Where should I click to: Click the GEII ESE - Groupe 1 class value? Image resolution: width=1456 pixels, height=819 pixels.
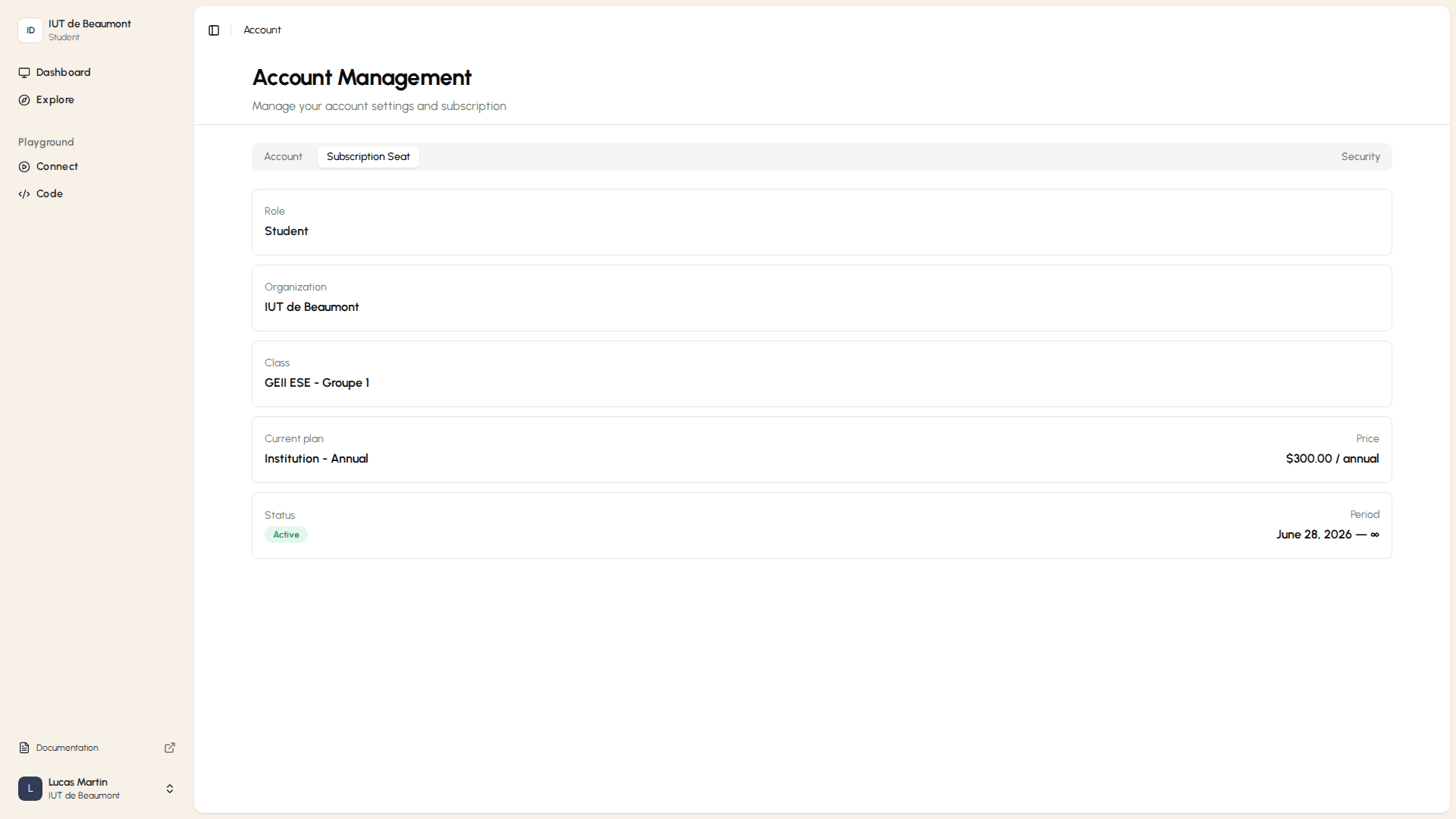(317, 383)
